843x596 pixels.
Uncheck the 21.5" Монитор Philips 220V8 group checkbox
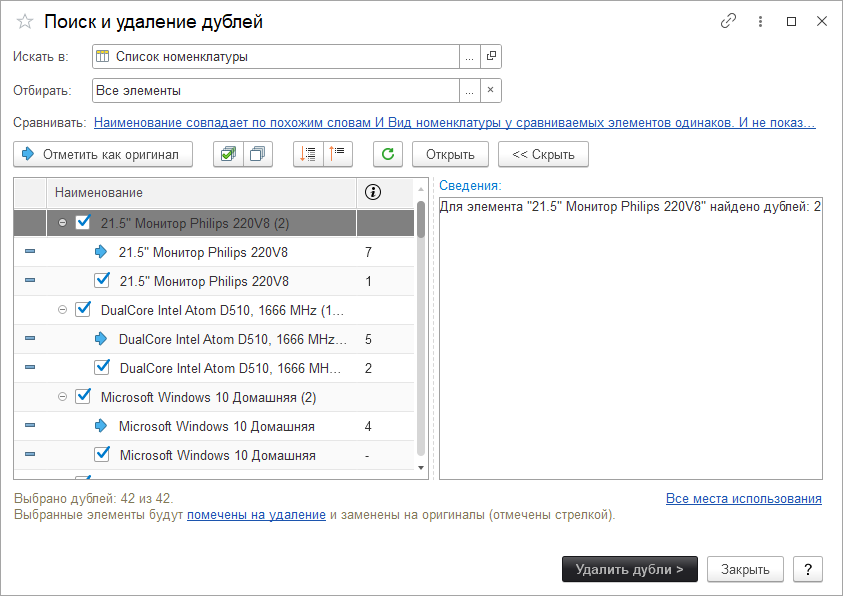click(84, 222)
